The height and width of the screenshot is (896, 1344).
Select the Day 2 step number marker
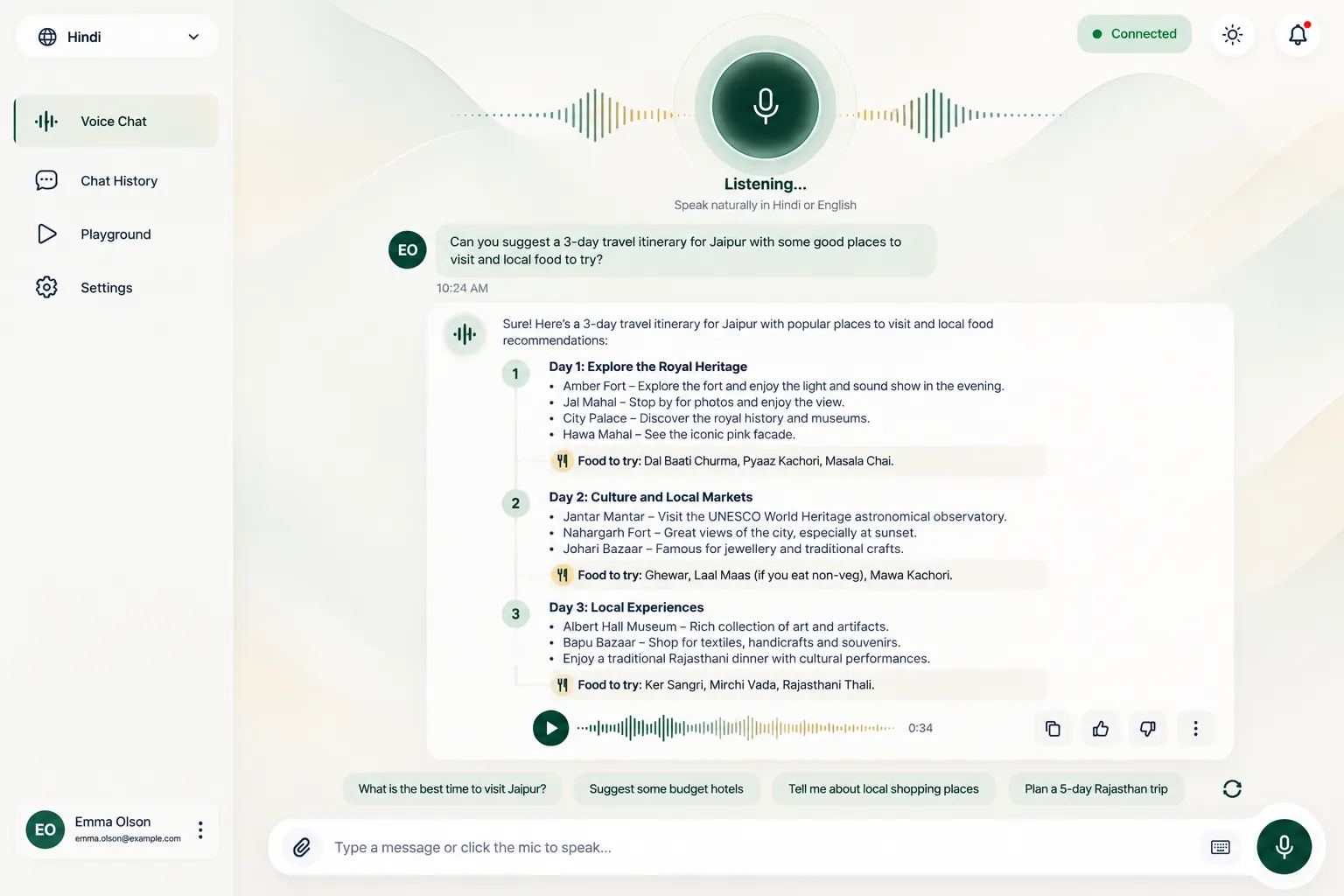(x=515, y=503)
